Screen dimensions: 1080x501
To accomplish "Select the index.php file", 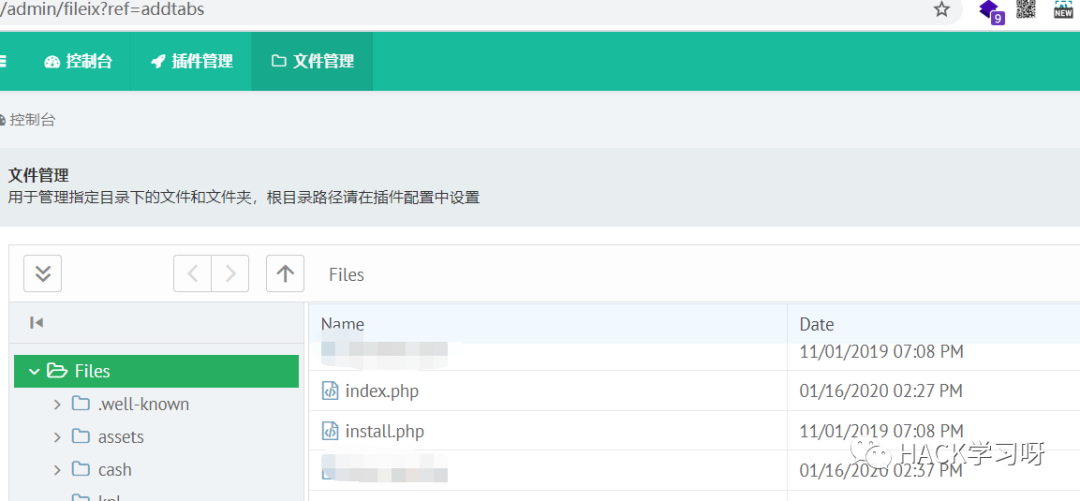I will click(381, 391).
